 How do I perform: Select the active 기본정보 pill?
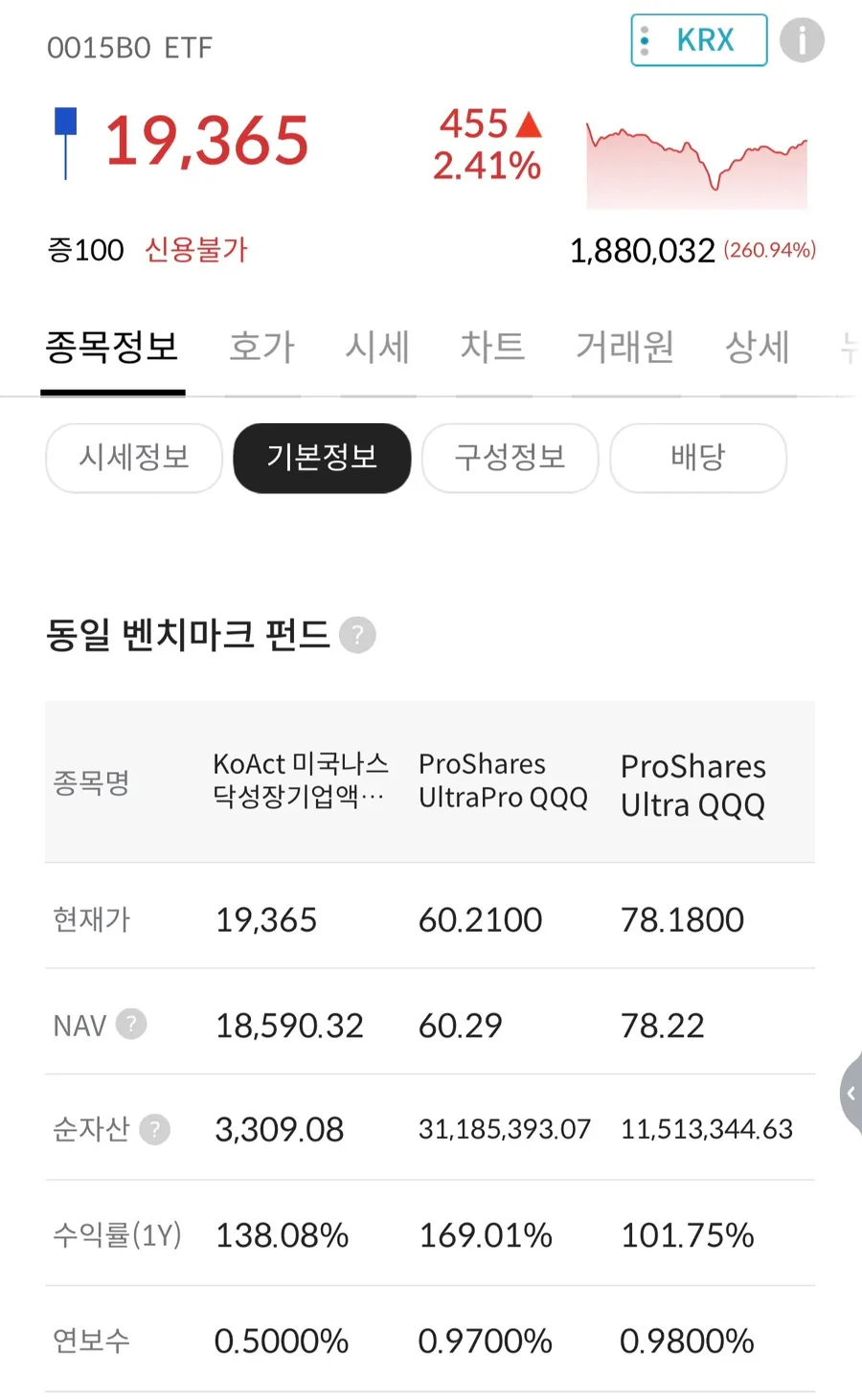pyautogui.click(x=322, y=458)
